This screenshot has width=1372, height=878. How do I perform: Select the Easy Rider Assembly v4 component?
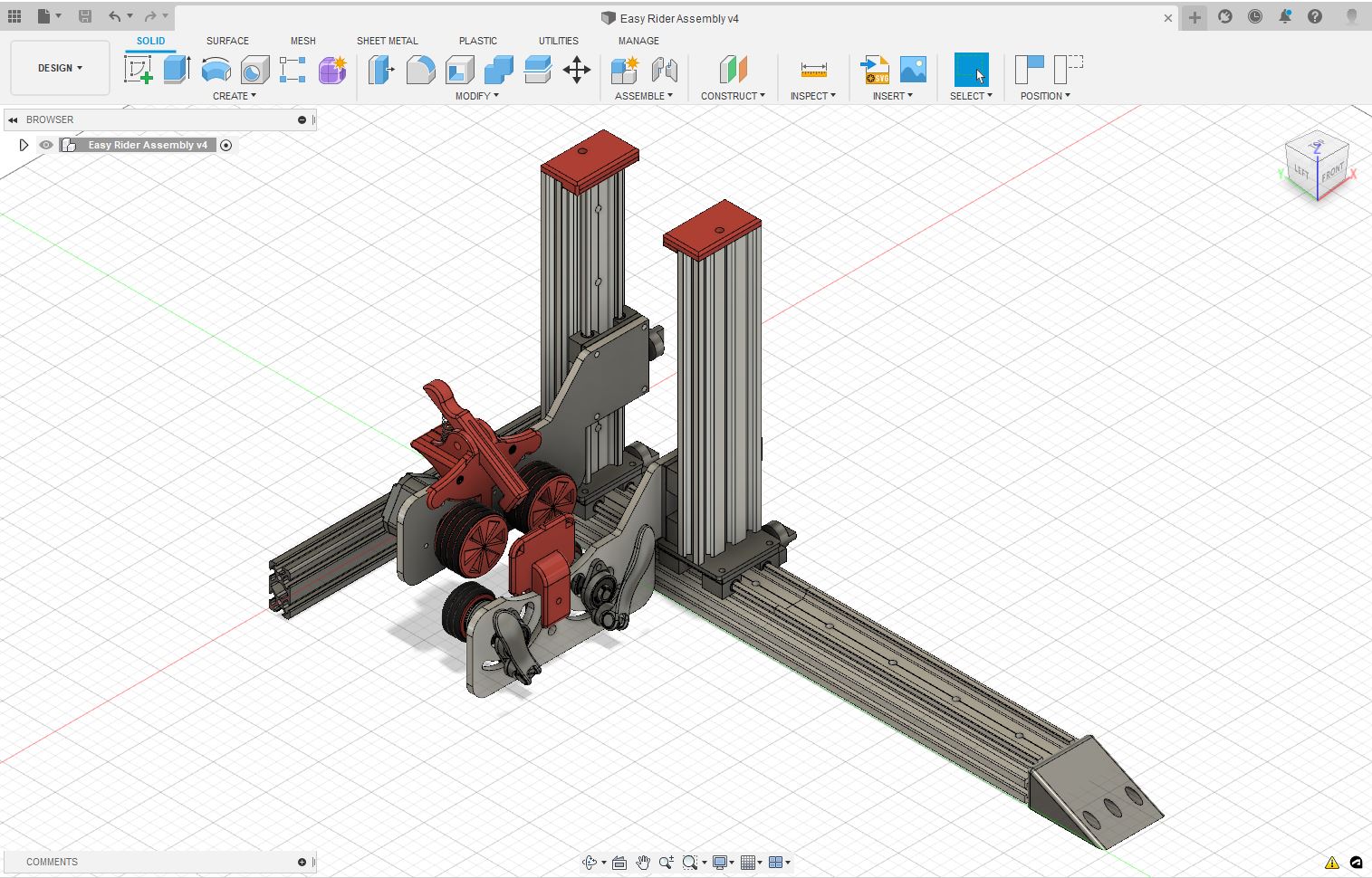click(148, 145)
